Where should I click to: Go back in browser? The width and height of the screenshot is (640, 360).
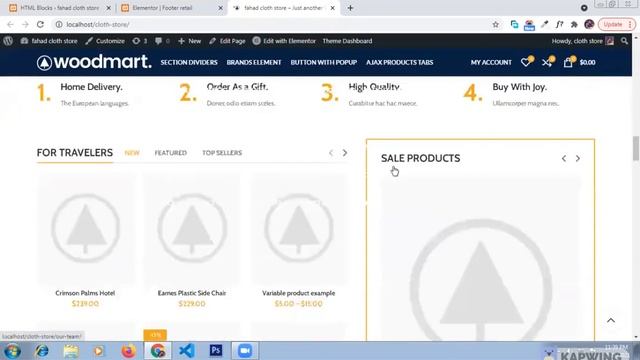tap(11, 24)
